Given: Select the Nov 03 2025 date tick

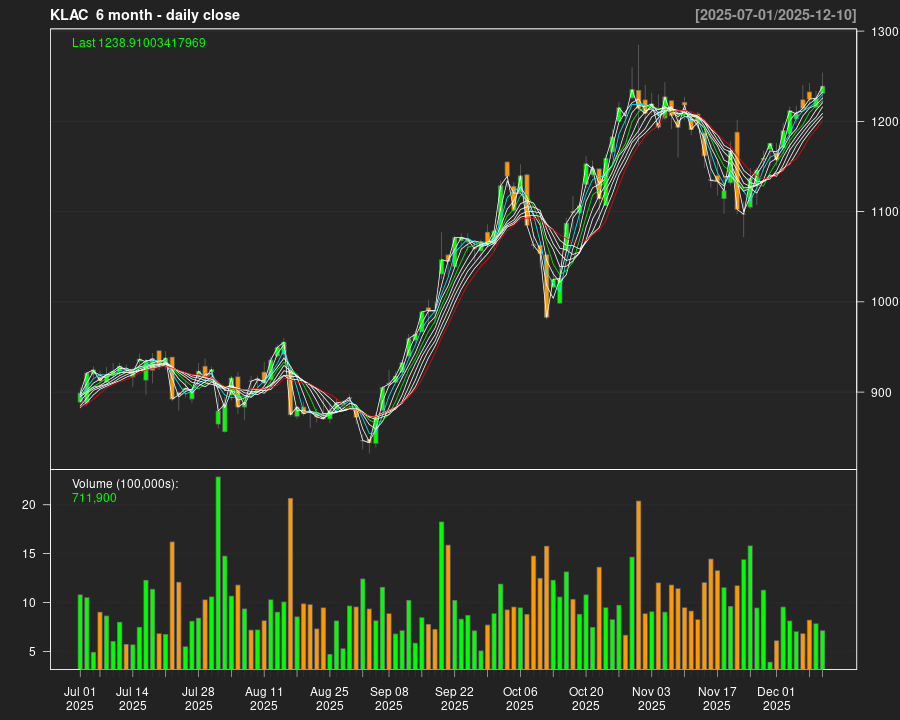Looking at the screenshot, I should click(651, 698).
